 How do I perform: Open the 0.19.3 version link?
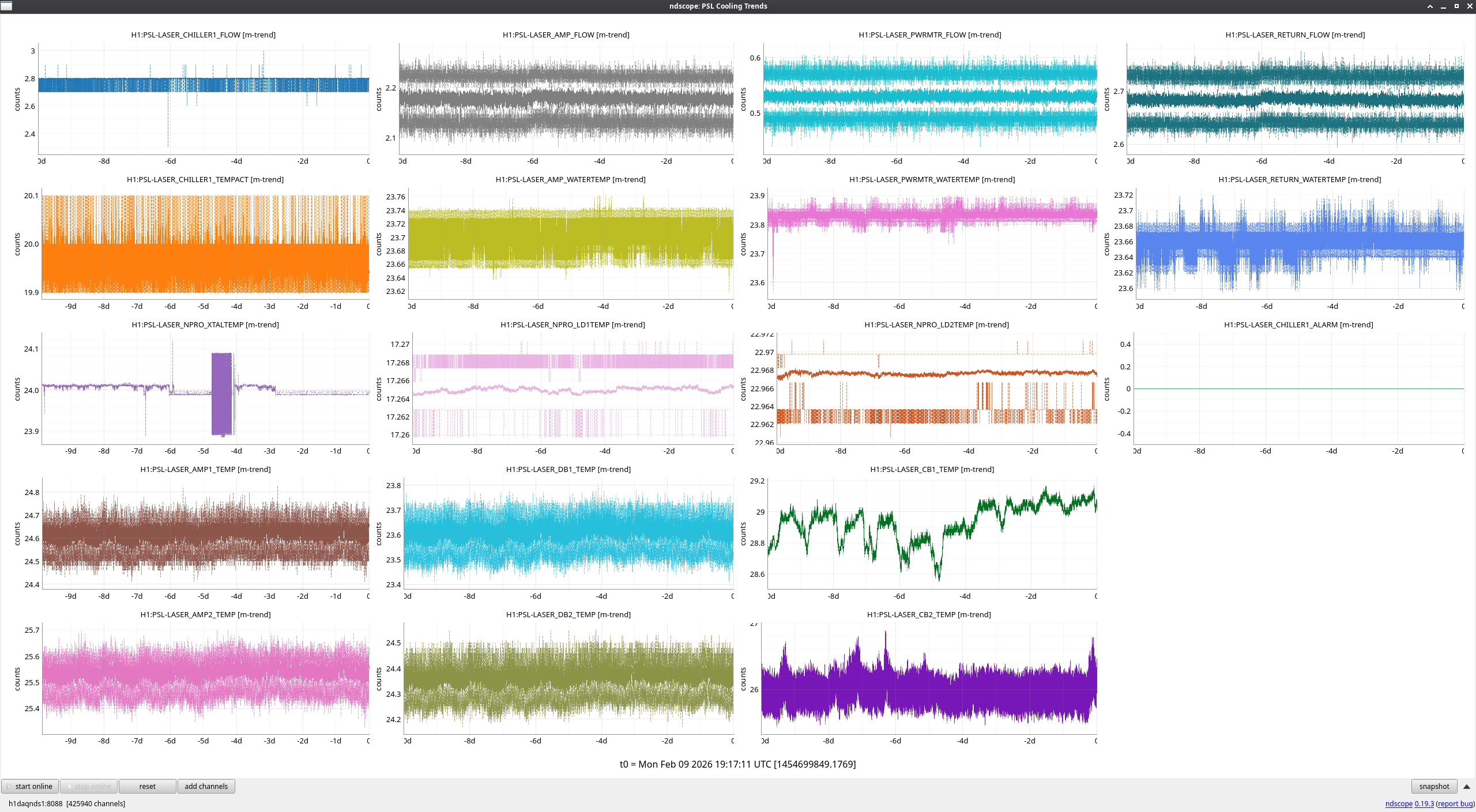[1424, 803]
